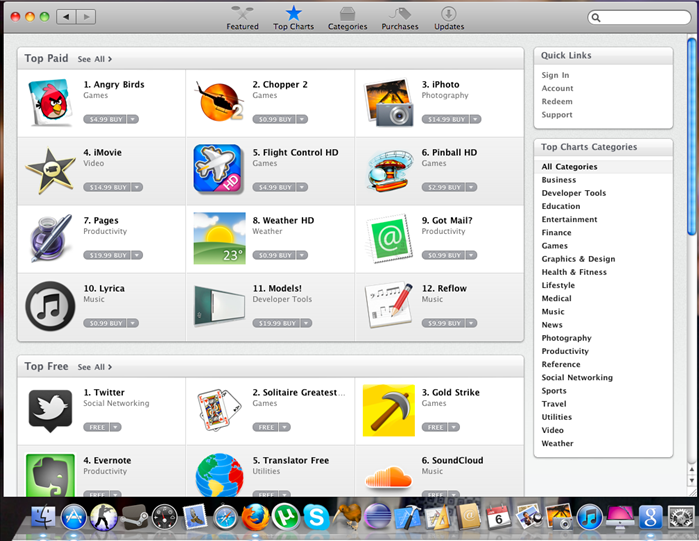Click the scrollbar down arrow
The width and height of the screenshot is (699, 541).
(691, 481)
